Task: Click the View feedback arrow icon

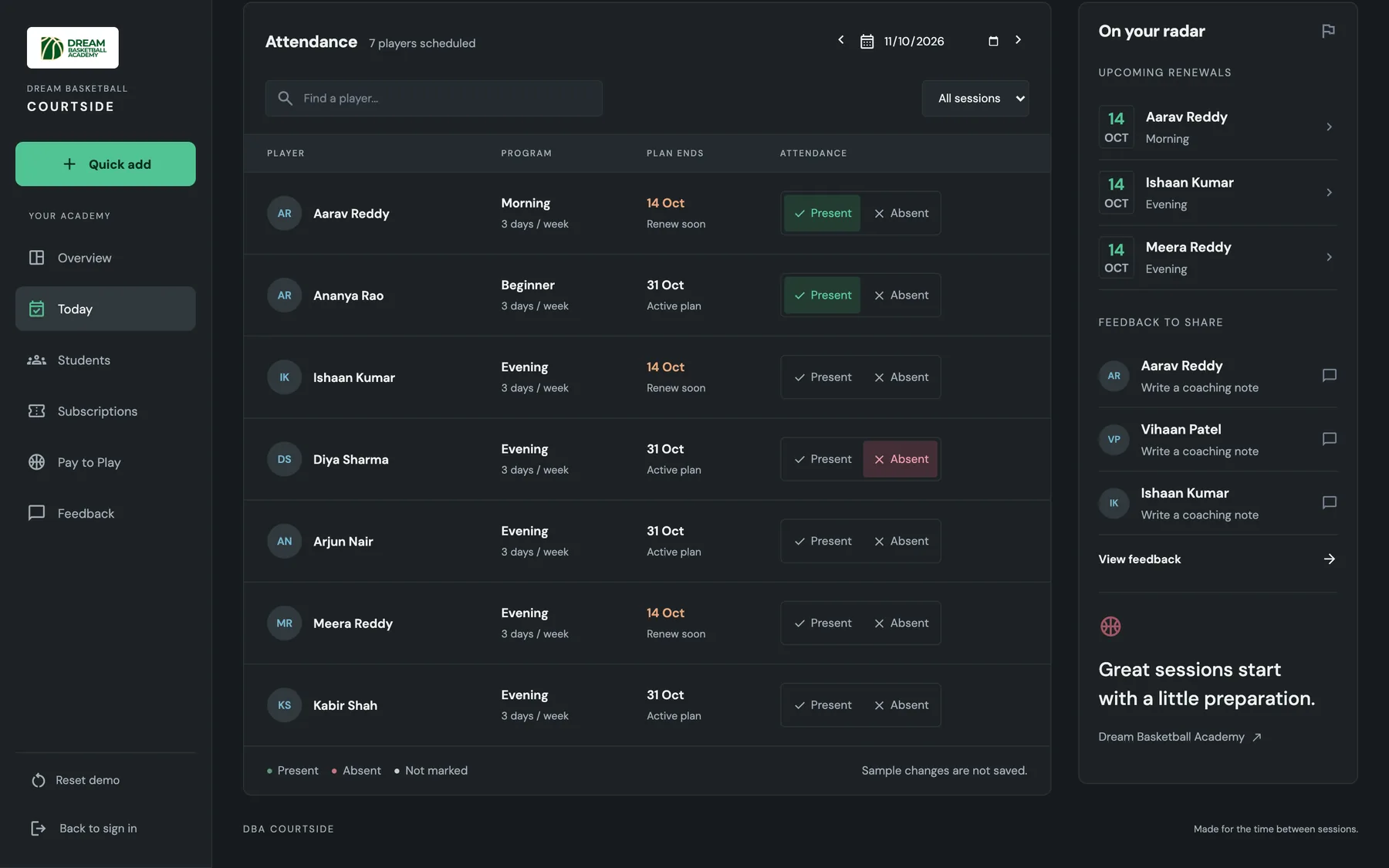Action: click(x=1329, y=559)
